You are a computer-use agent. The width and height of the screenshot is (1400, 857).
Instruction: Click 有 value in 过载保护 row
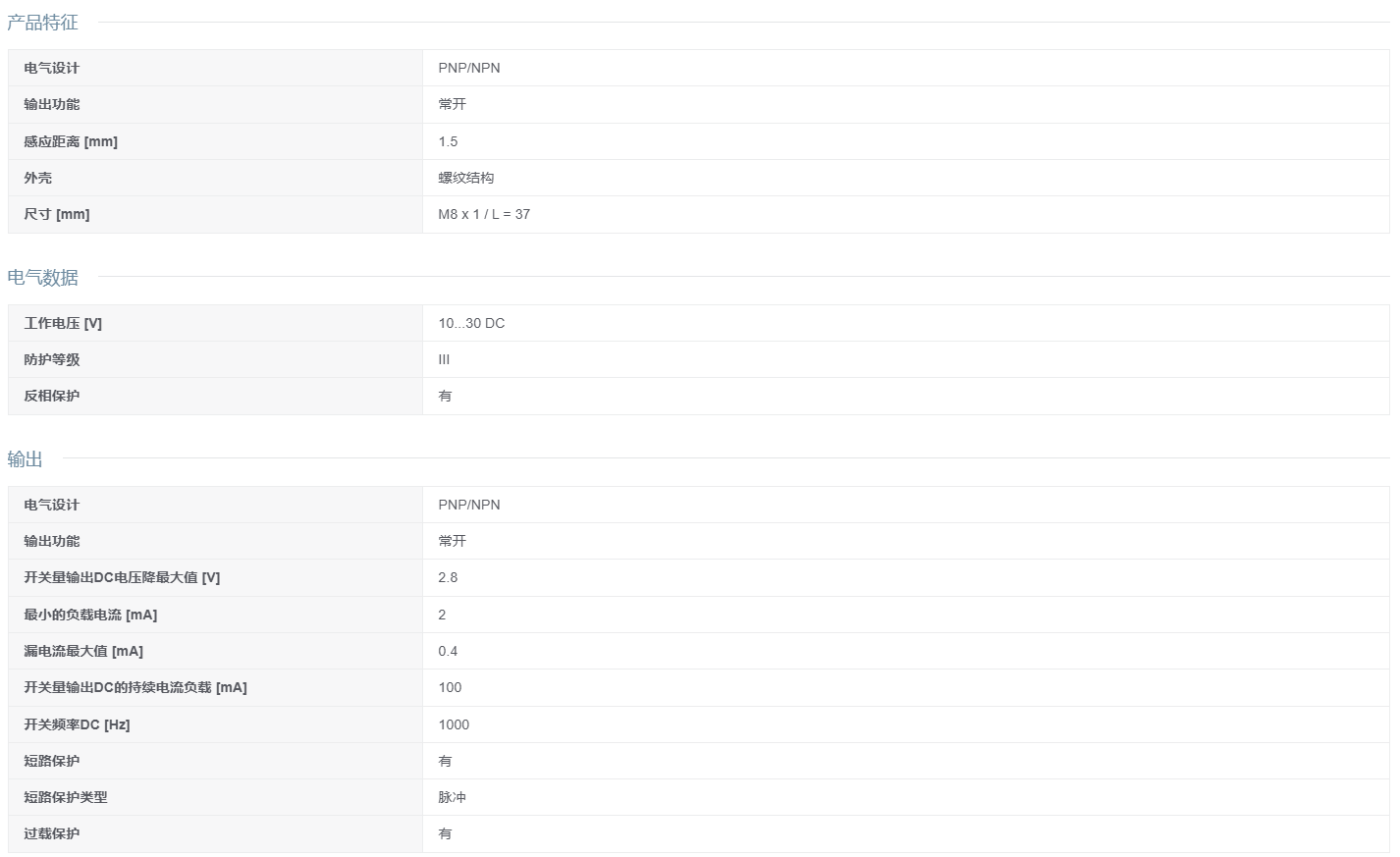coord(445,833)
